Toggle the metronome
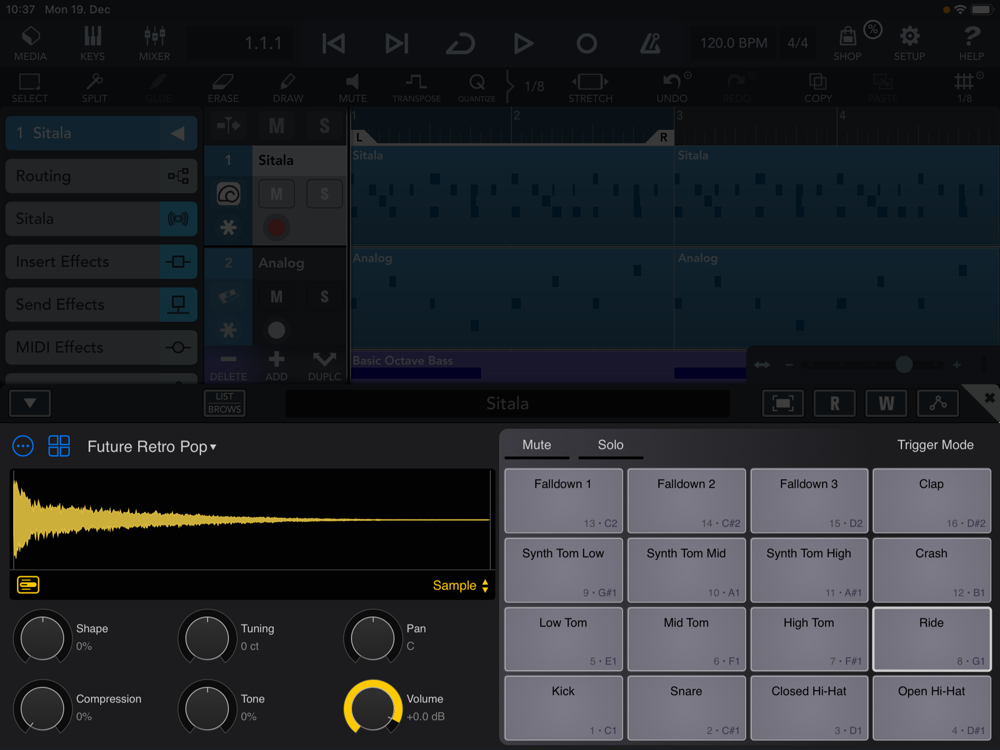The image size is (1000, 750). [650, 43]
